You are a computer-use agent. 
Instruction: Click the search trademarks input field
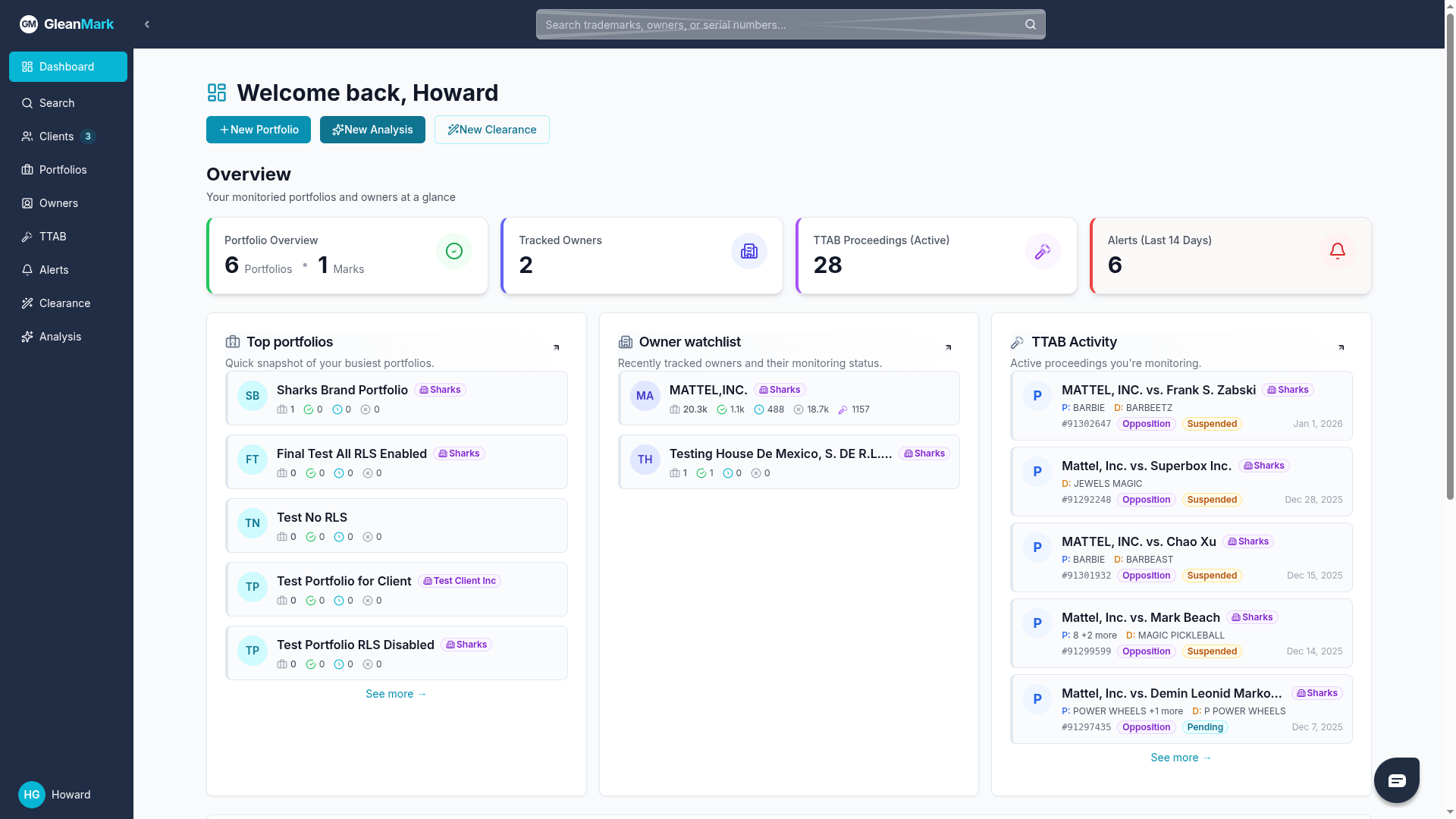point(758,24)
